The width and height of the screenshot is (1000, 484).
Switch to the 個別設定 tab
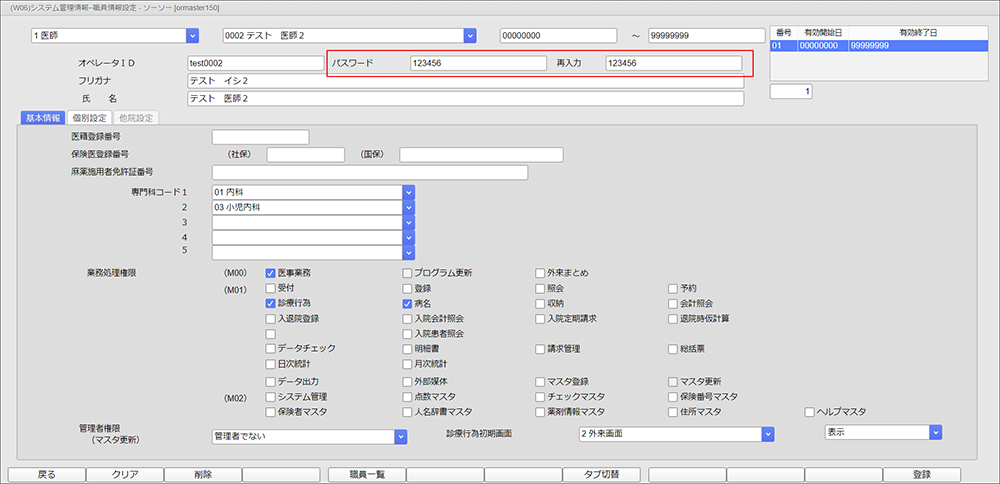click(89, 117)
